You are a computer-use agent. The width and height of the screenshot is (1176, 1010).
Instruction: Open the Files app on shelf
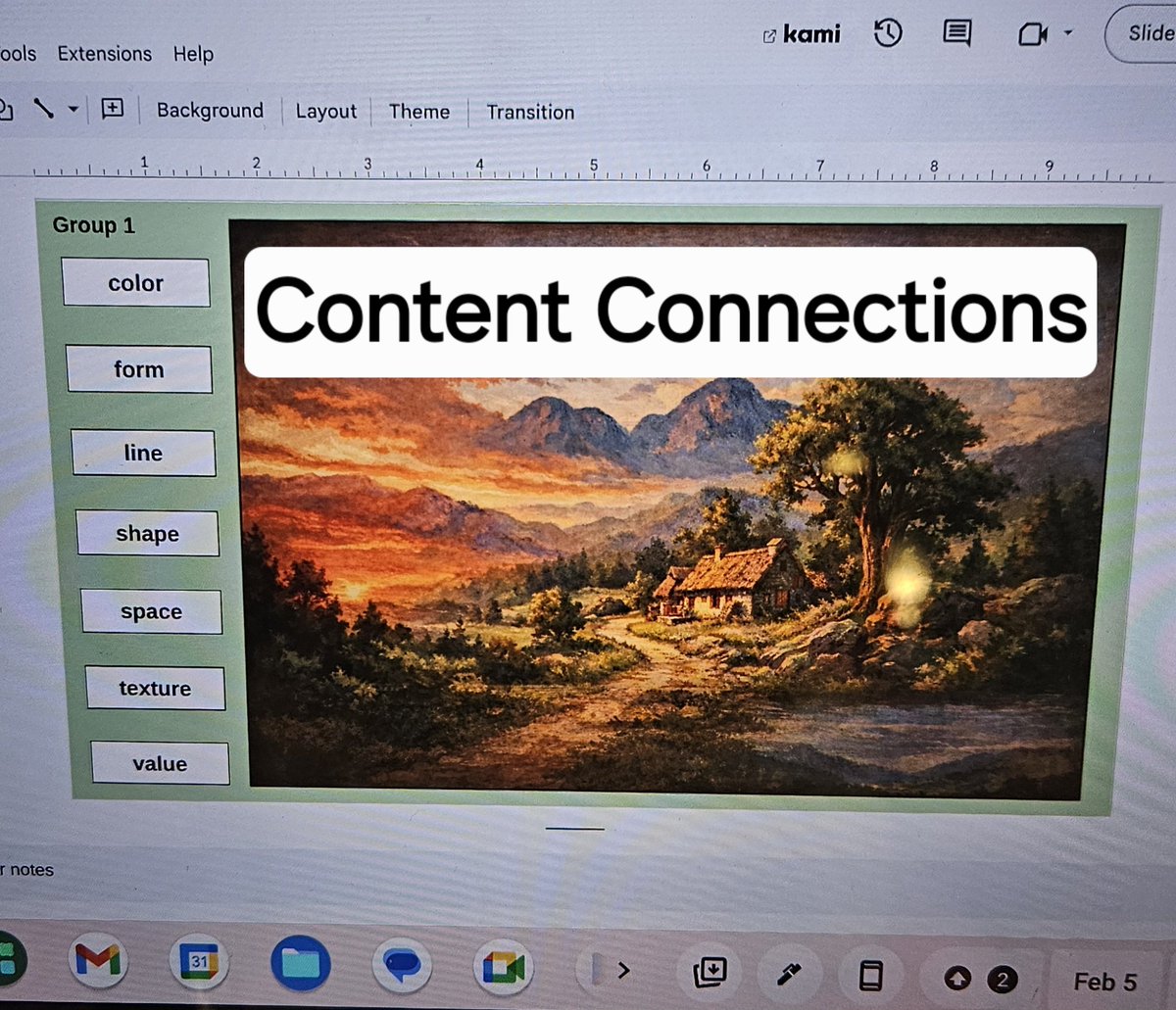[300, 965]
